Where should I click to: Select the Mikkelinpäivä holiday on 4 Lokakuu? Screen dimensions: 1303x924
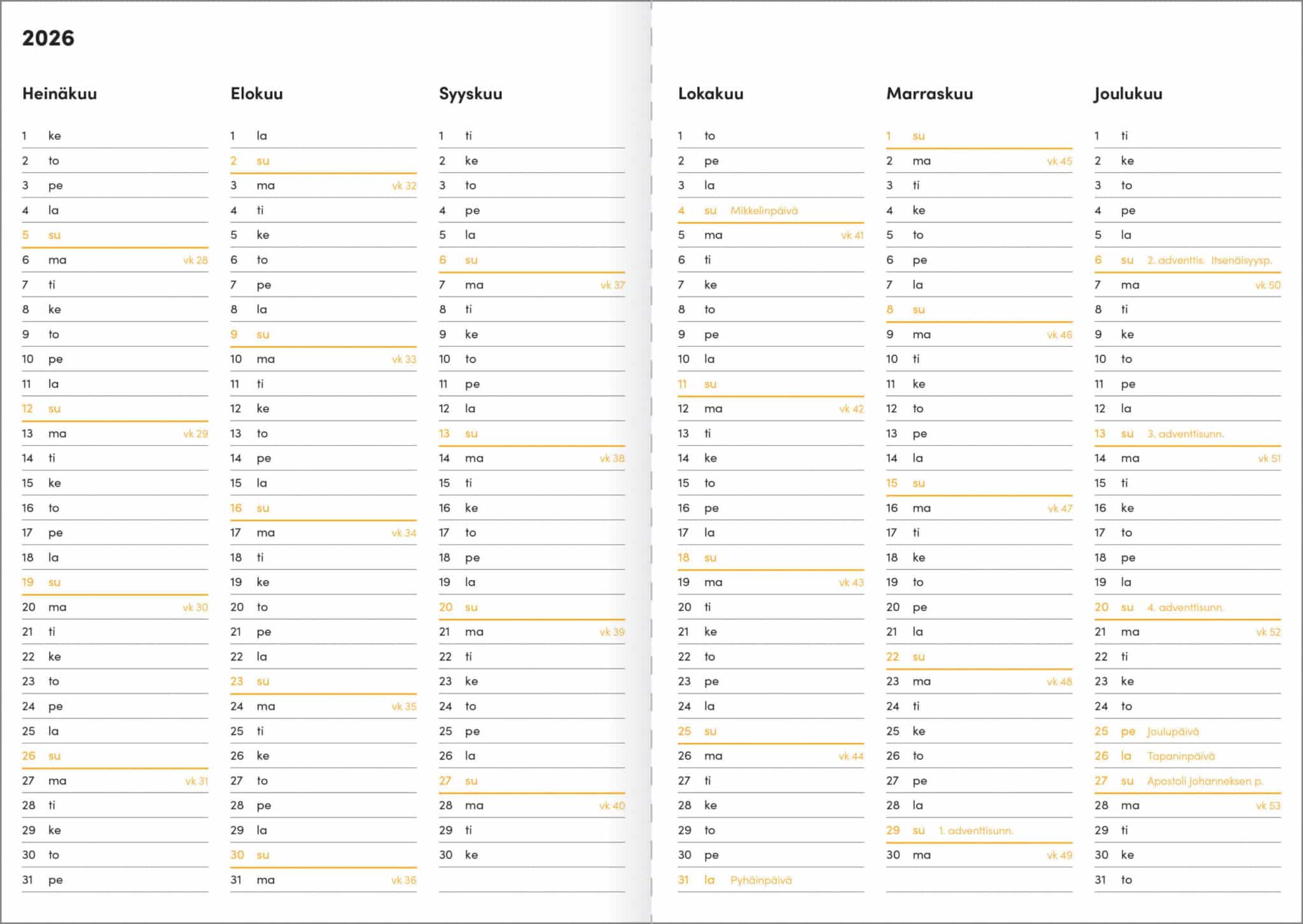[x=764, y=210]
